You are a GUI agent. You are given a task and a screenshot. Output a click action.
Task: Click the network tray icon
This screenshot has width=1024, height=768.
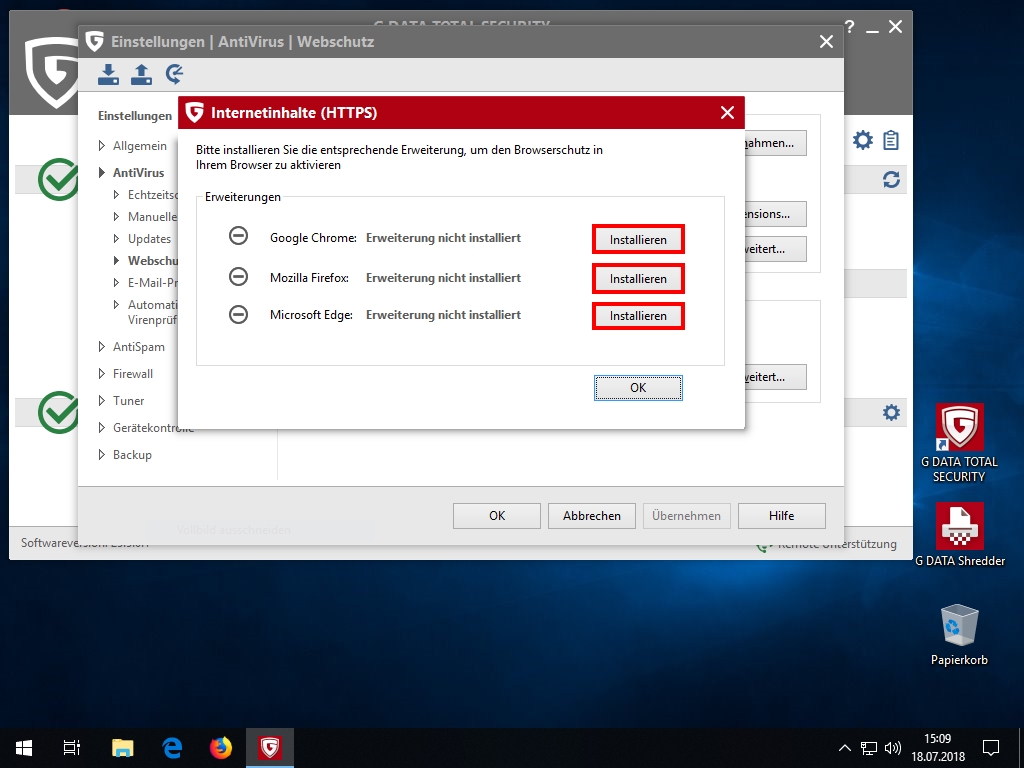(x=869, y=748)
